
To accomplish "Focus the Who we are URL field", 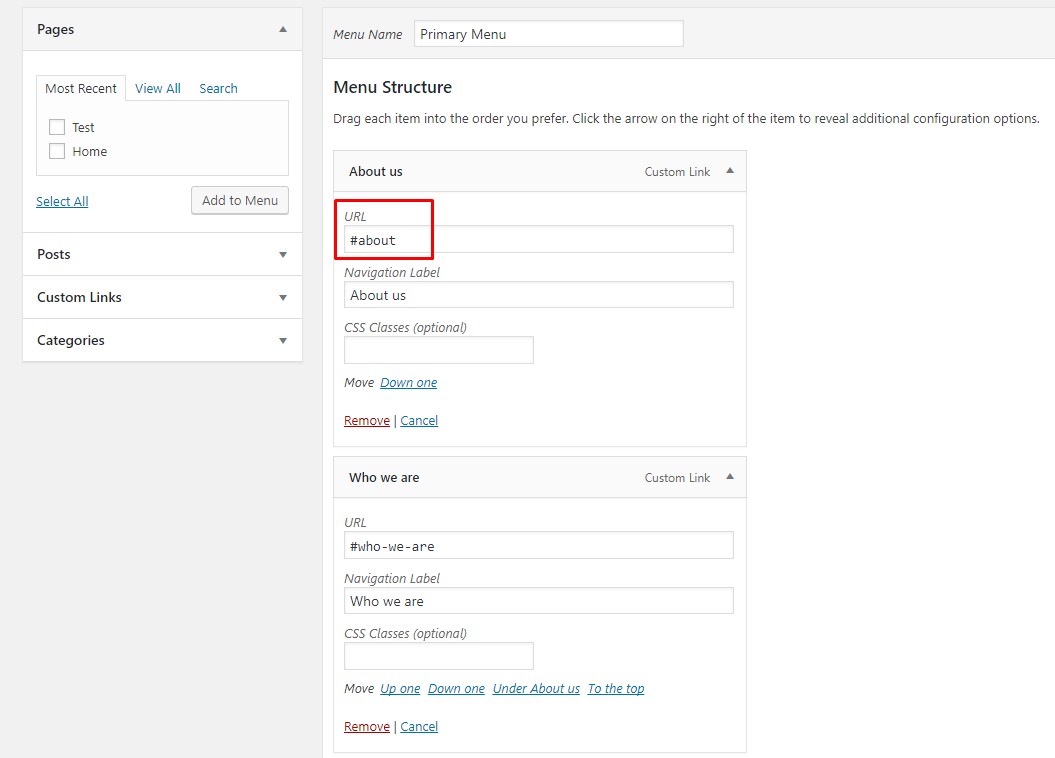I will click(539, 545).
